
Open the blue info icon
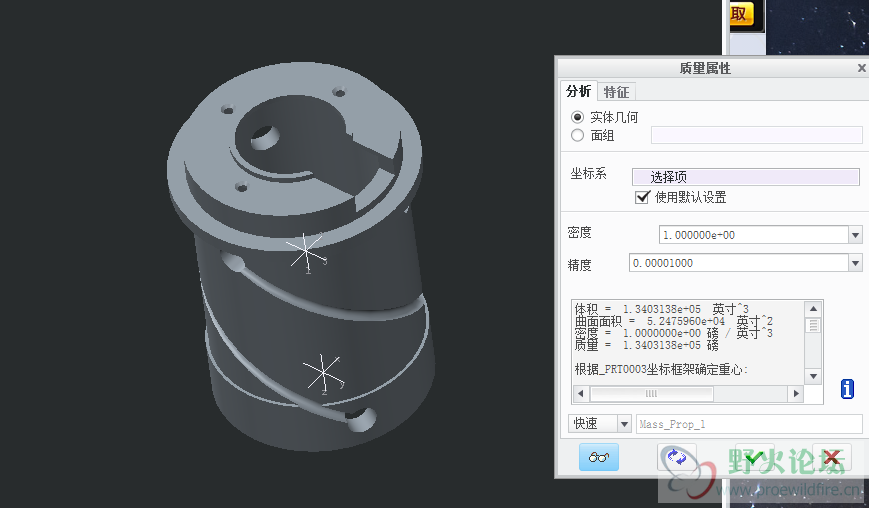pyautogui.click(x=847, y=389)
